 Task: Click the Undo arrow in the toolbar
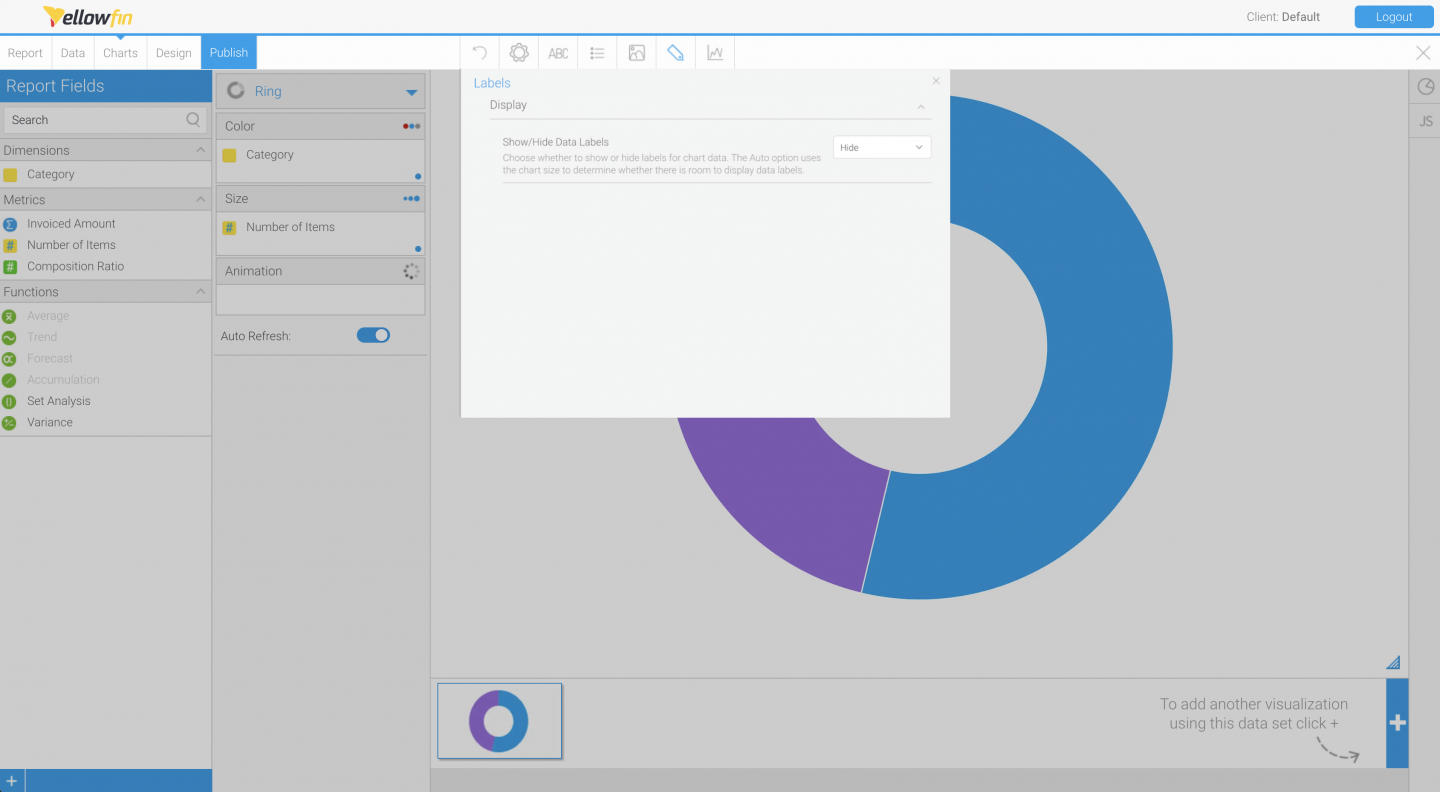(478, 52)
